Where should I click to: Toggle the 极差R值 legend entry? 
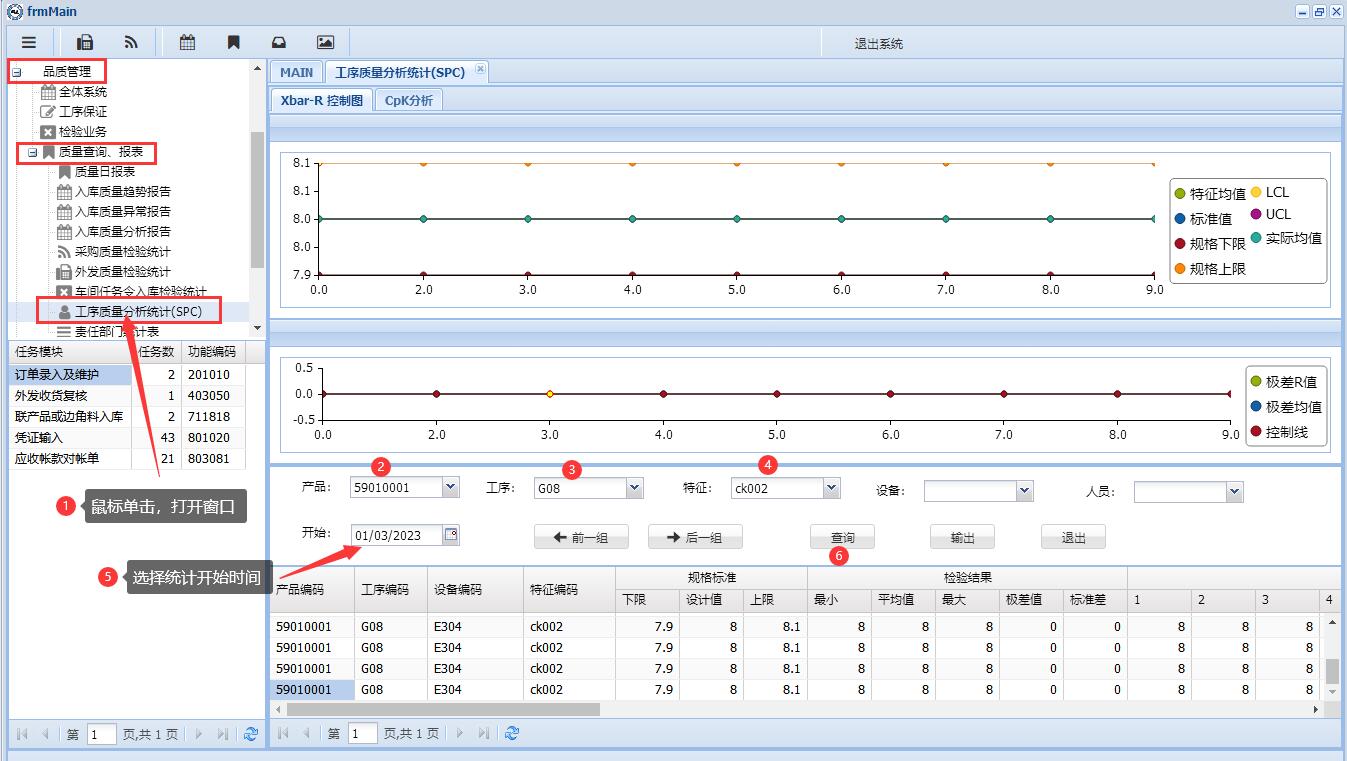pos(1284,382)
